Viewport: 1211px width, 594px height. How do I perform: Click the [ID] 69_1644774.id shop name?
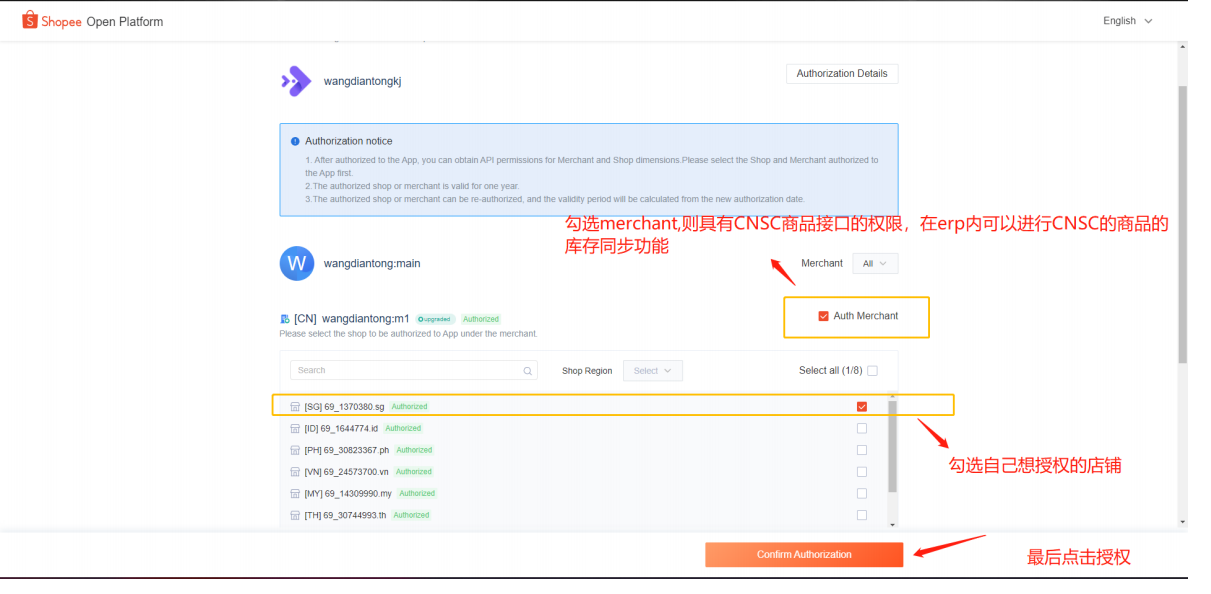click(x=342, y=429)
